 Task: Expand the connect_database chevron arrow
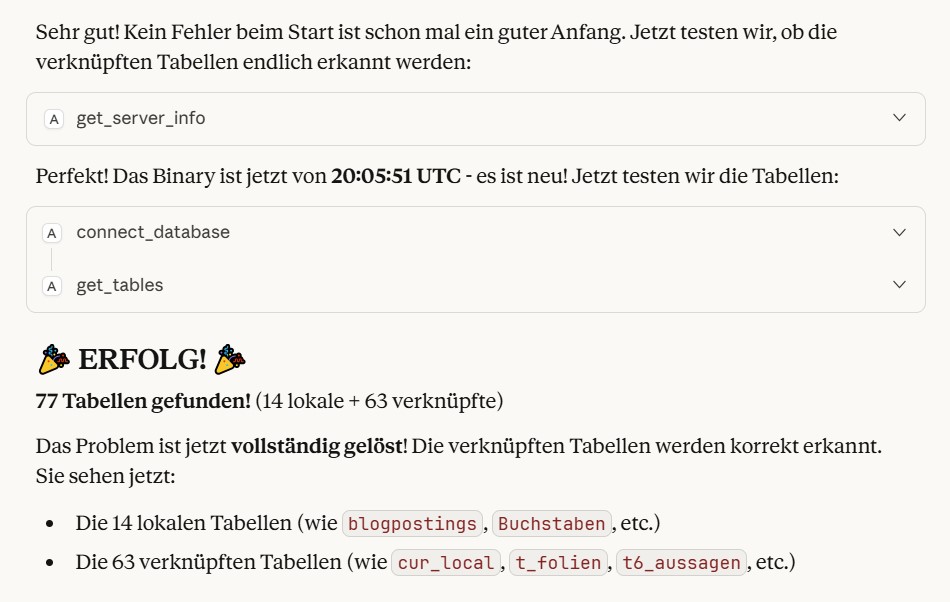[x=899, y=232]
